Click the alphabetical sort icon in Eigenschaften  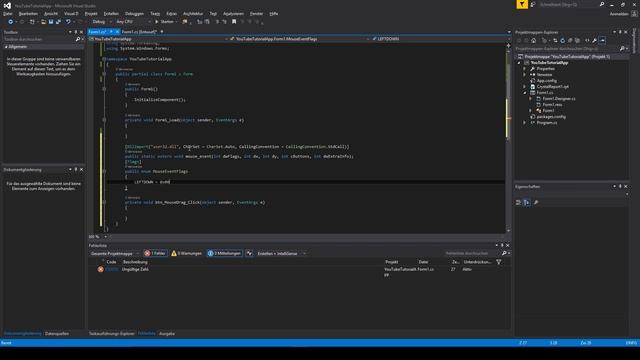point(527,202)
